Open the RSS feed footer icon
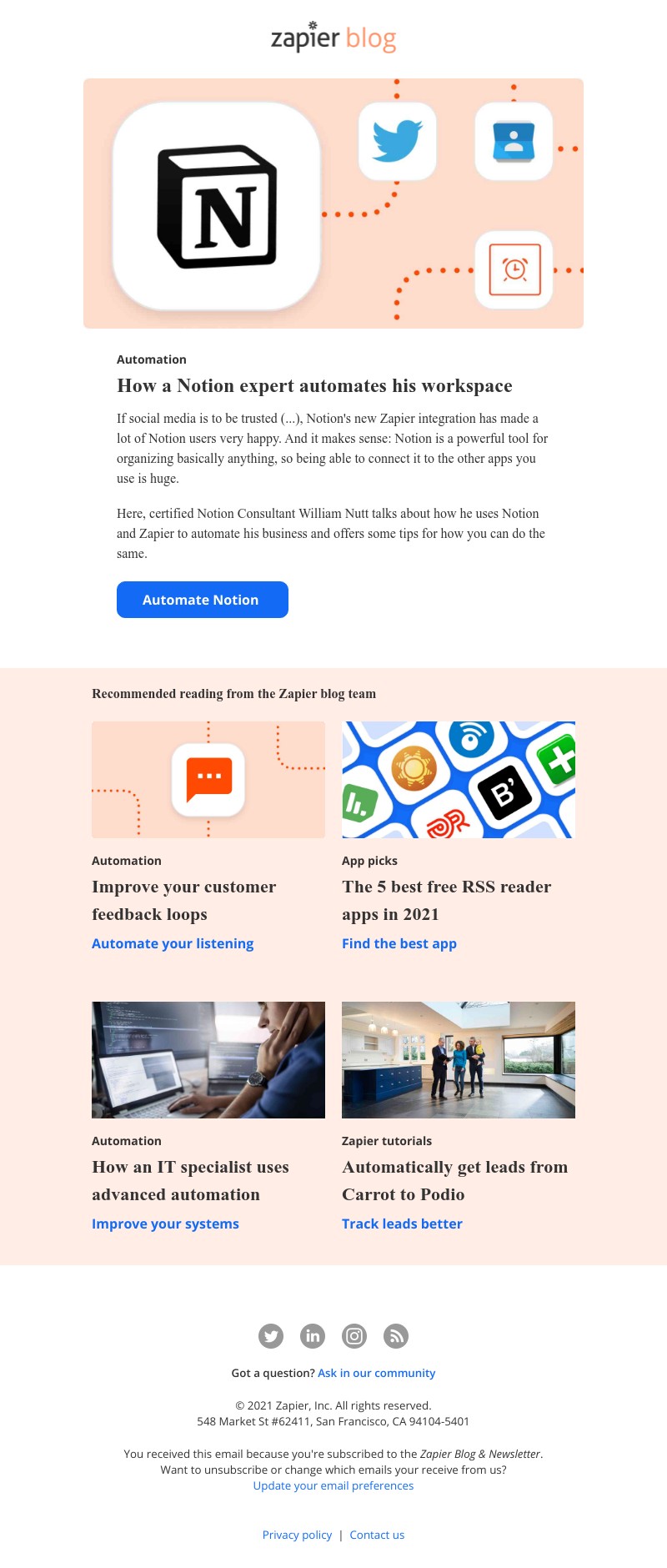 (x=396, y=1336)
